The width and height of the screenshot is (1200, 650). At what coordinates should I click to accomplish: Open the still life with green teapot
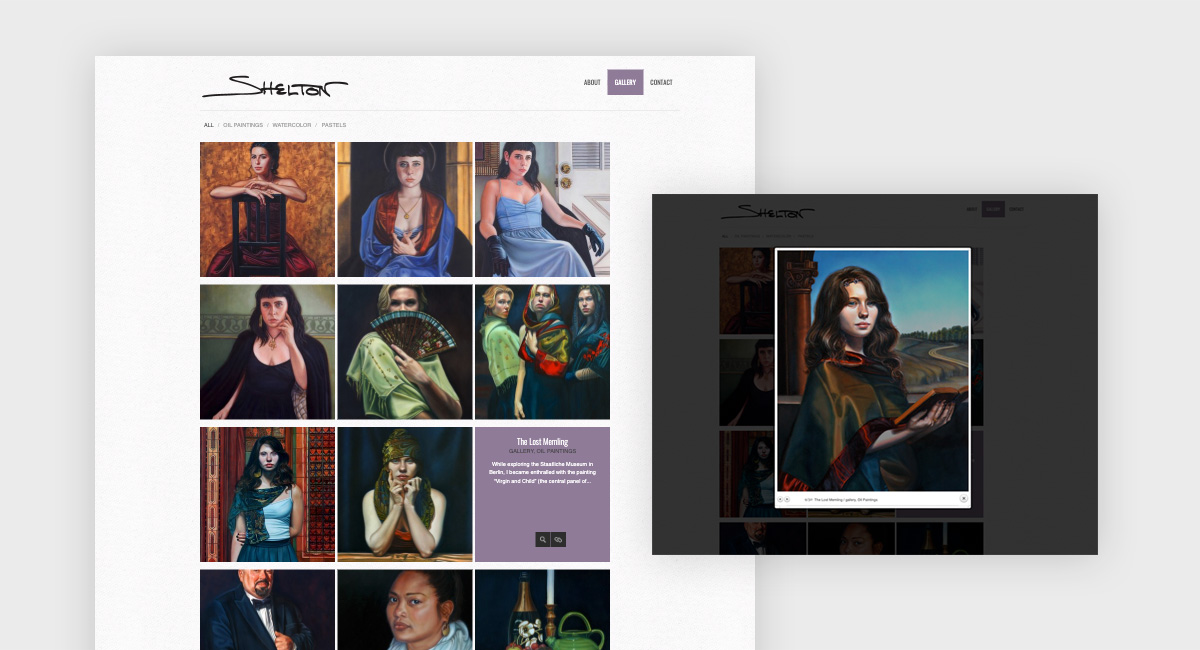(x=542, y=609)
